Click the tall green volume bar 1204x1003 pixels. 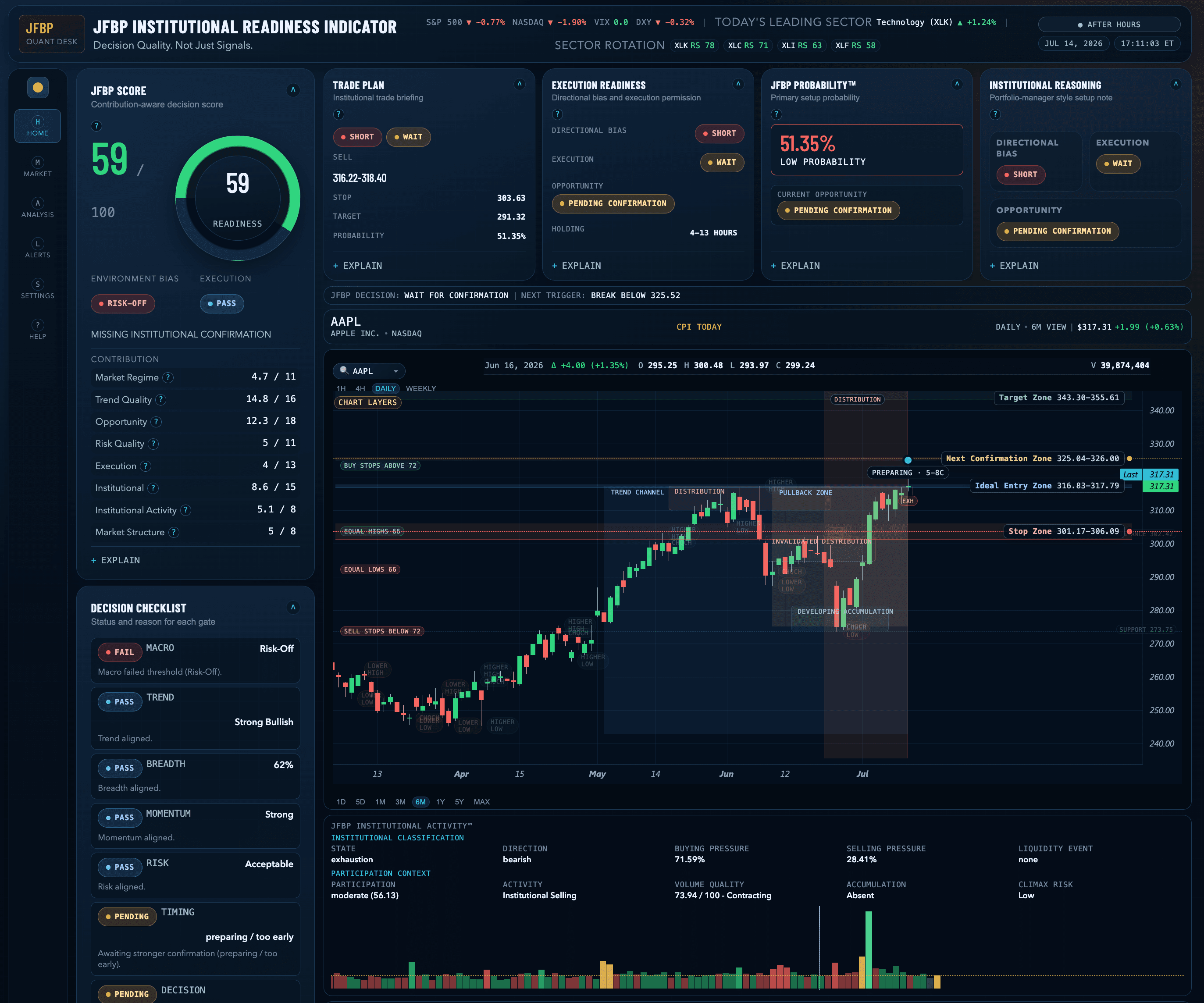tap(869, 949)
